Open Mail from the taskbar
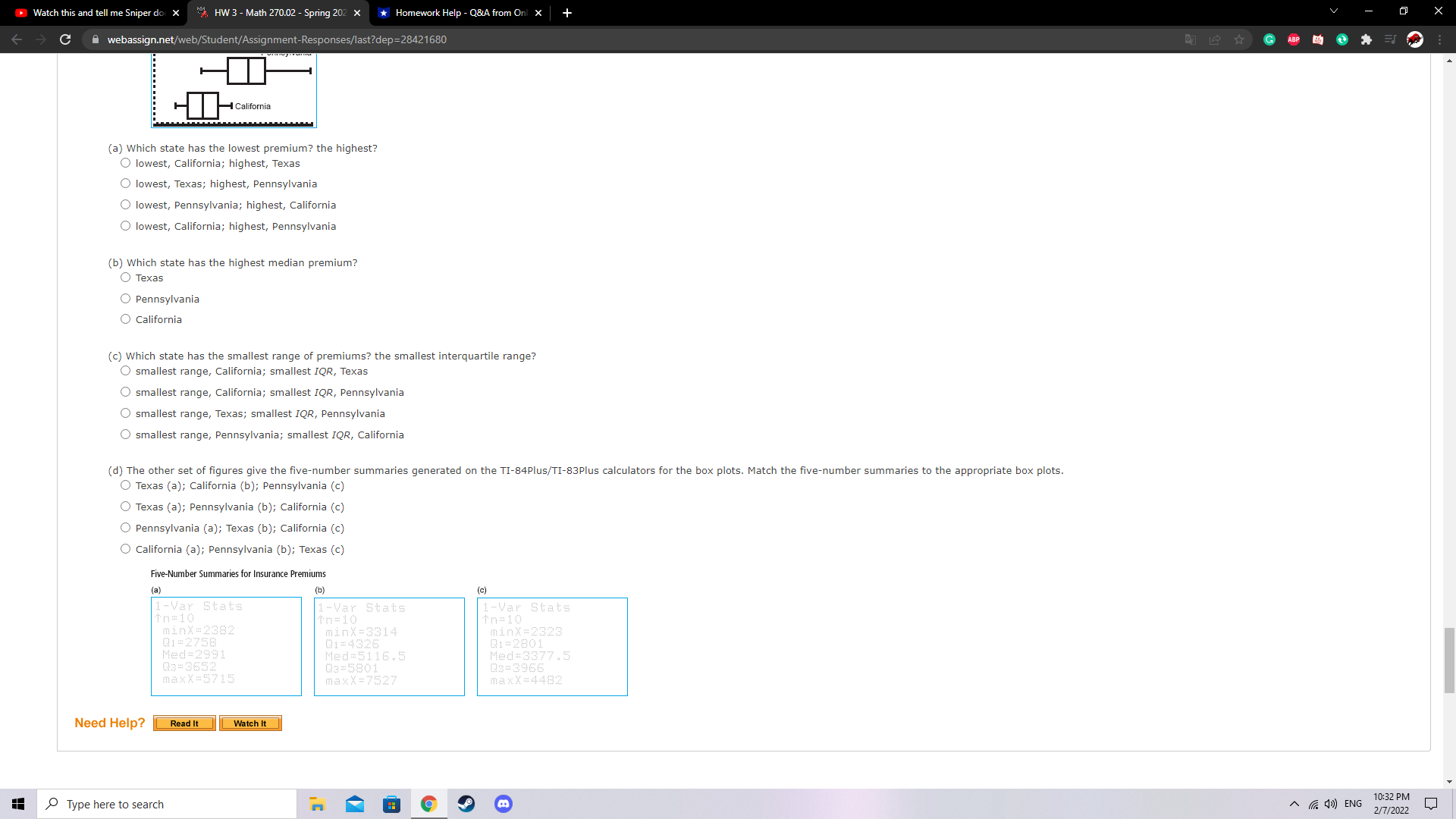 pos(354,804)
